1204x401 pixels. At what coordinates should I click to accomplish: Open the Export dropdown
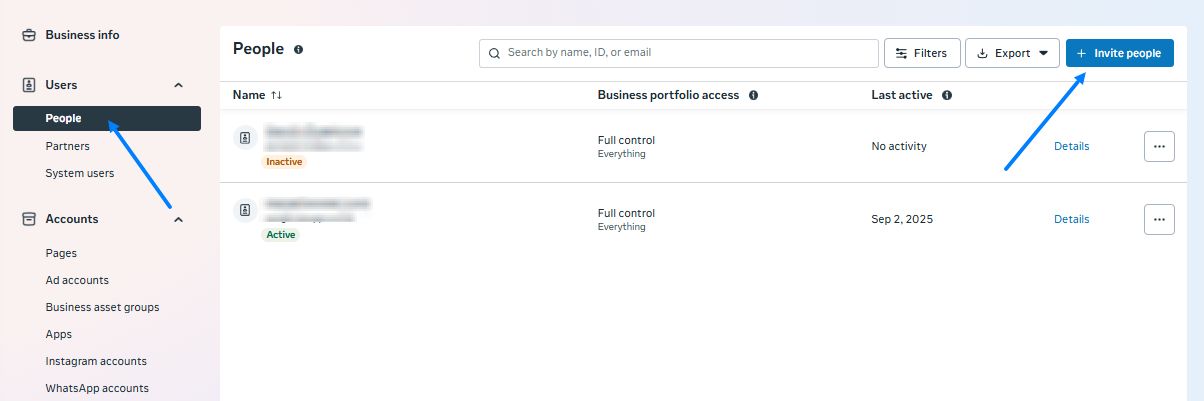click(1012, 53)
